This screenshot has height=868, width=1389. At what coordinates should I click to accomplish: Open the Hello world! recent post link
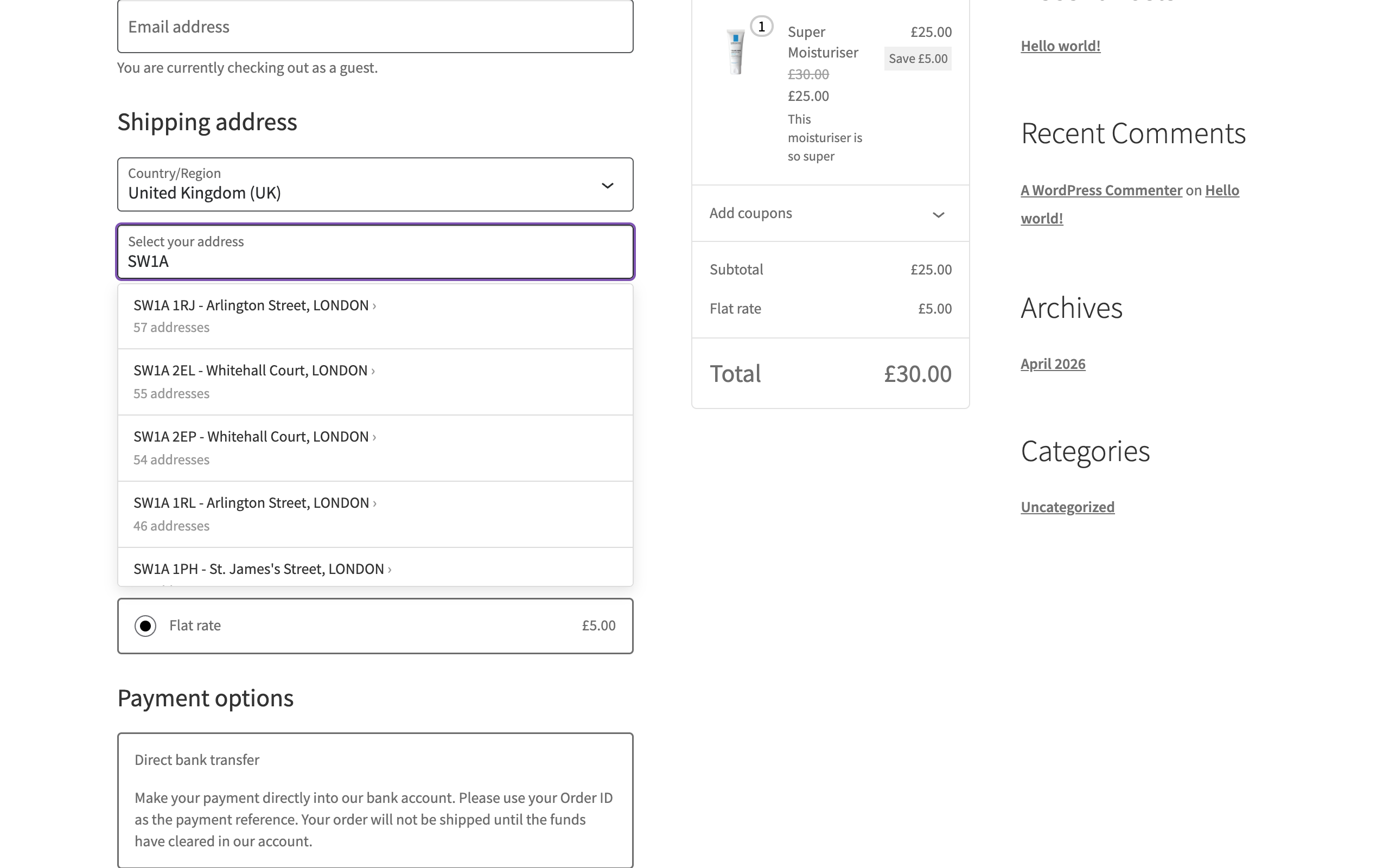tap(1060, 46)
